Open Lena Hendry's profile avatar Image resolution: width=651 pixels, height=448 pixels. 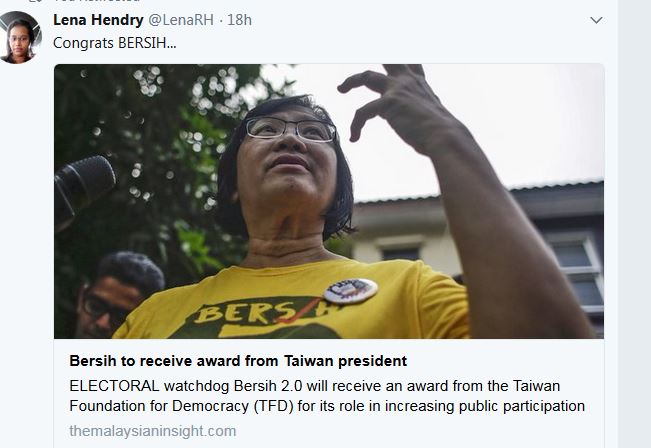(x=19, y=37)
